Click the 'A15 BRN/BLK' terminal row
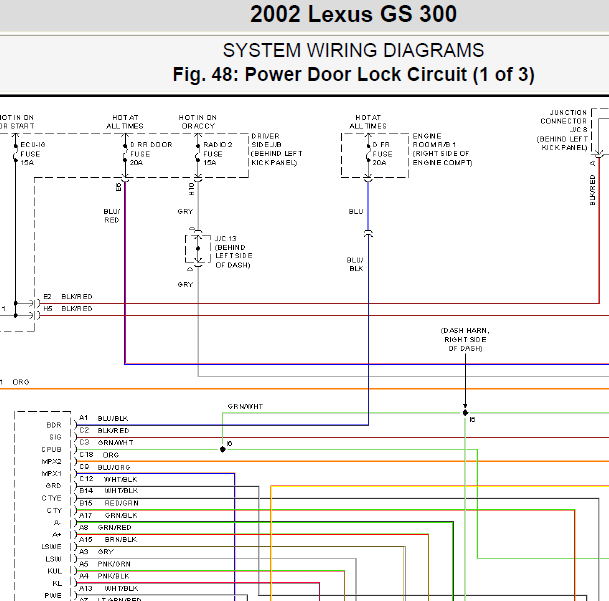 (108, 540)
